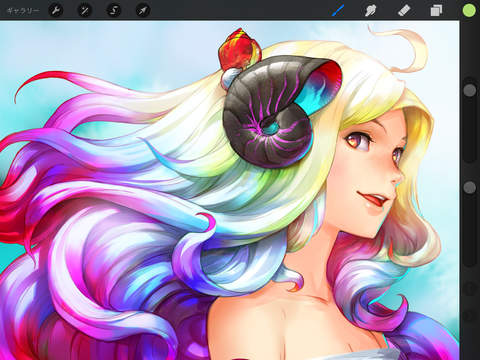Return to the ギャラリー gallery
The height and width of the screenshot is (360, 480).
tap(23, 11)
